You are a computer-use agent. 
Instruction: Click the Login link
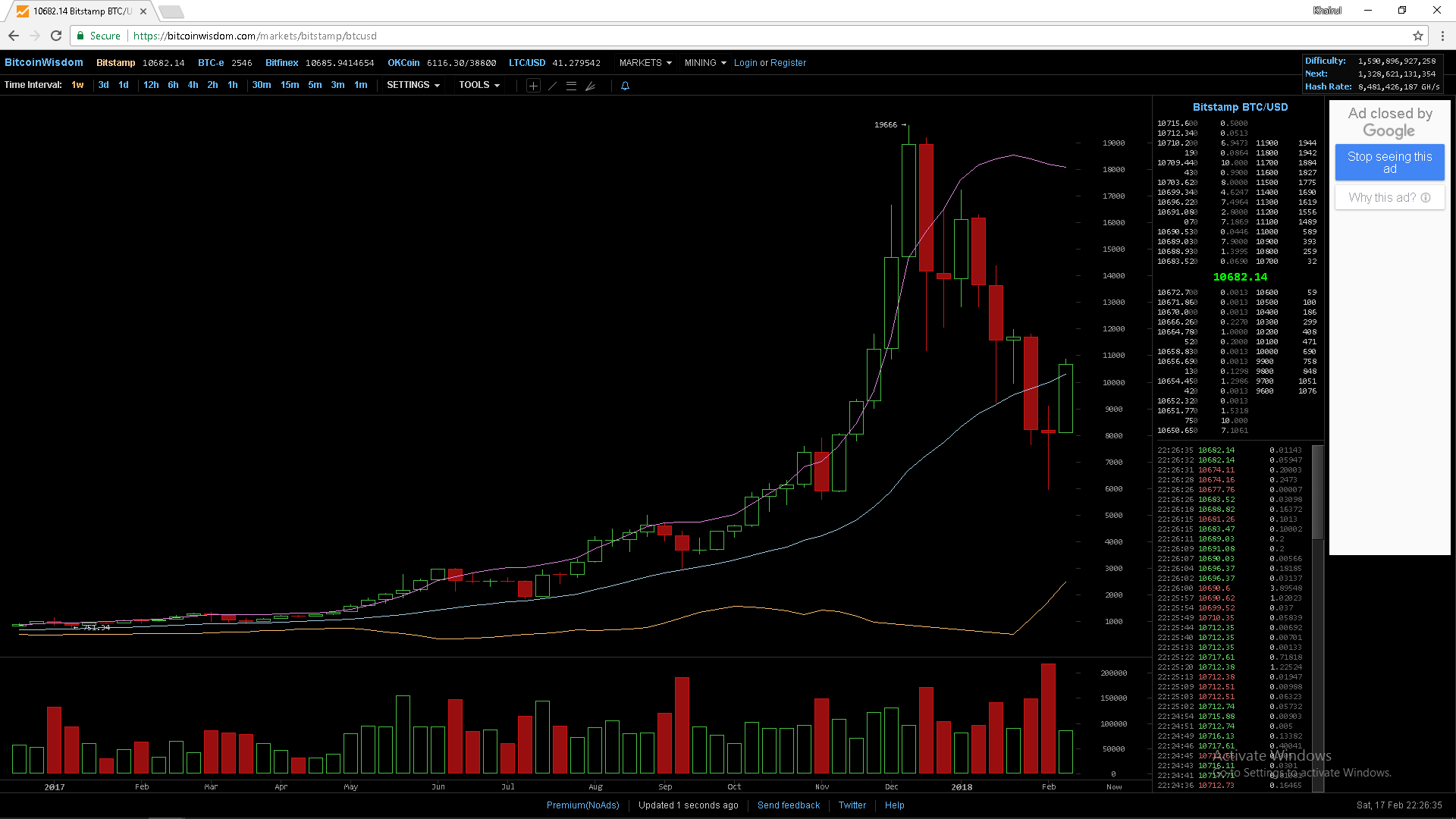[x=745, y=63]
